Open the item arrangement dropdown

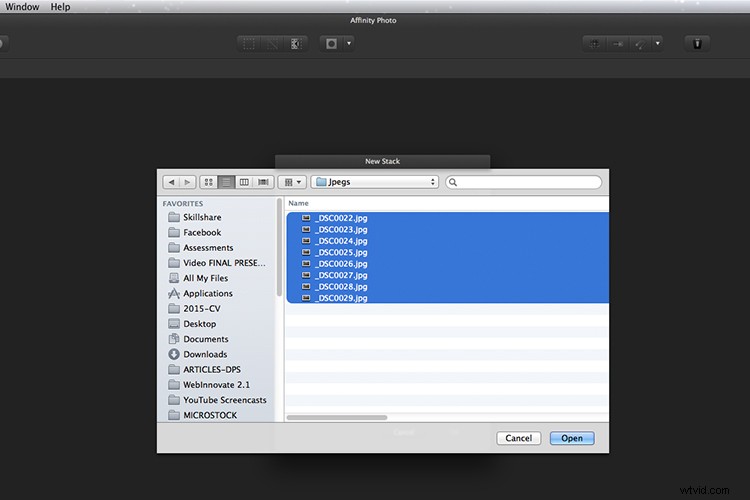pyautogui.click(x=292, y=182)
